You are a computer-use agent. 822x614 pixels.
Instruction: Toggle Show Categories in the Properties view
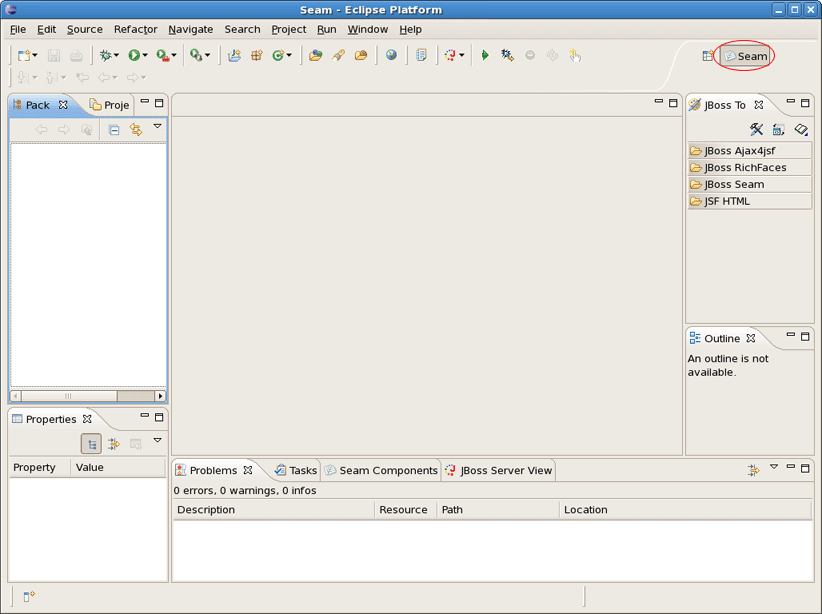click(91, 444)
